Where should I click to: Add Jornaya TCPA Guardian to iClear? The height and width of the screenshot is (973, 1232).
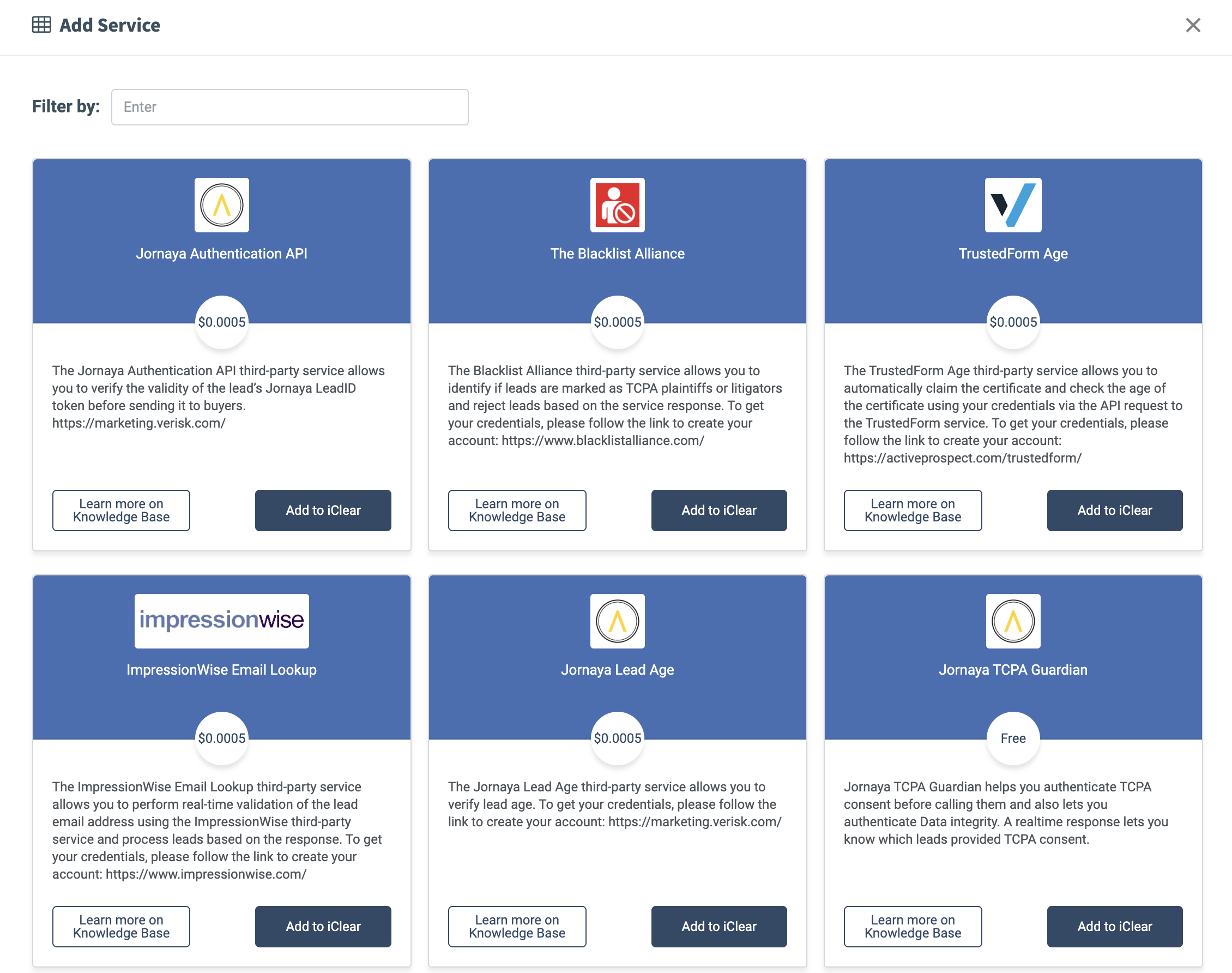click(x=1114, y=926)
